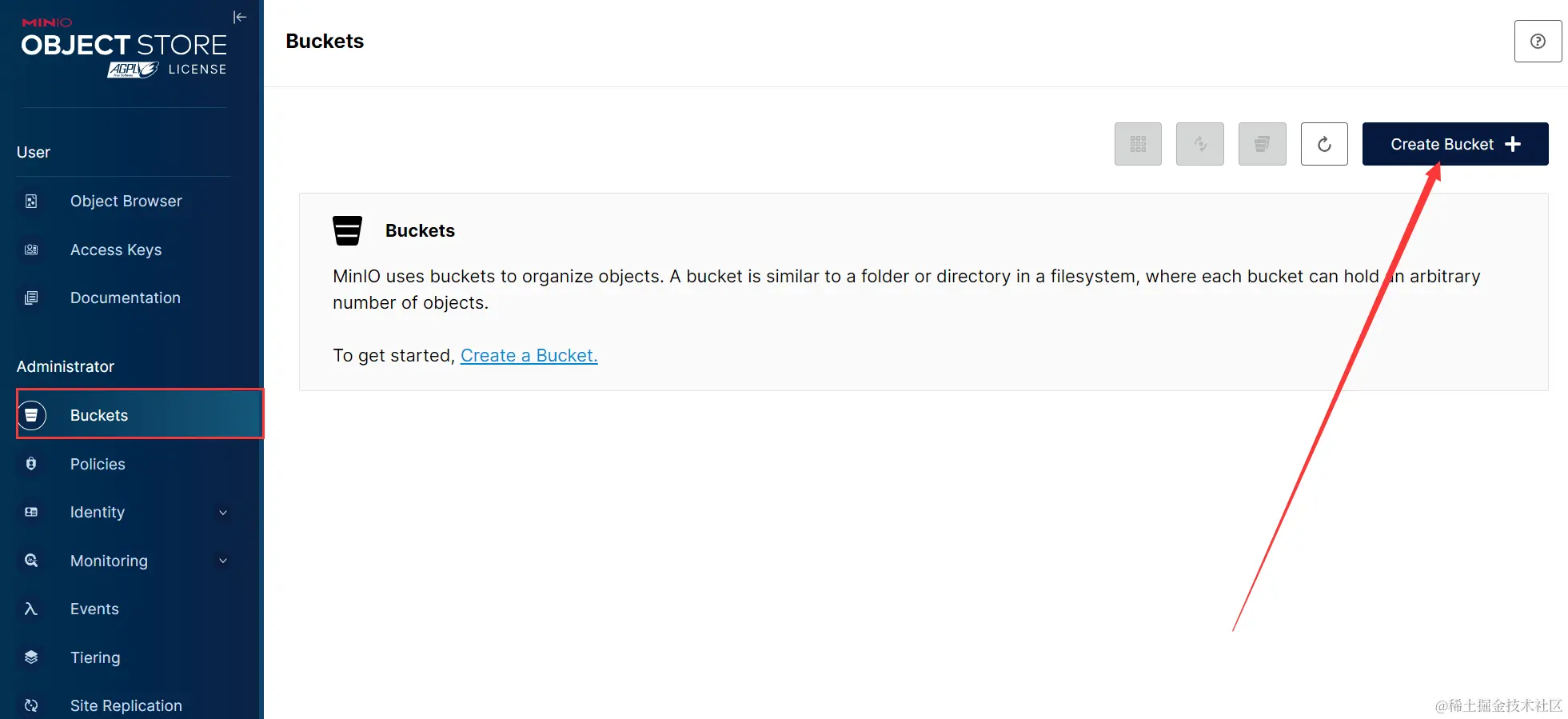Click the Create Bucket button
Viewport: 1568px width, 719px height.
click(1455, 144)
